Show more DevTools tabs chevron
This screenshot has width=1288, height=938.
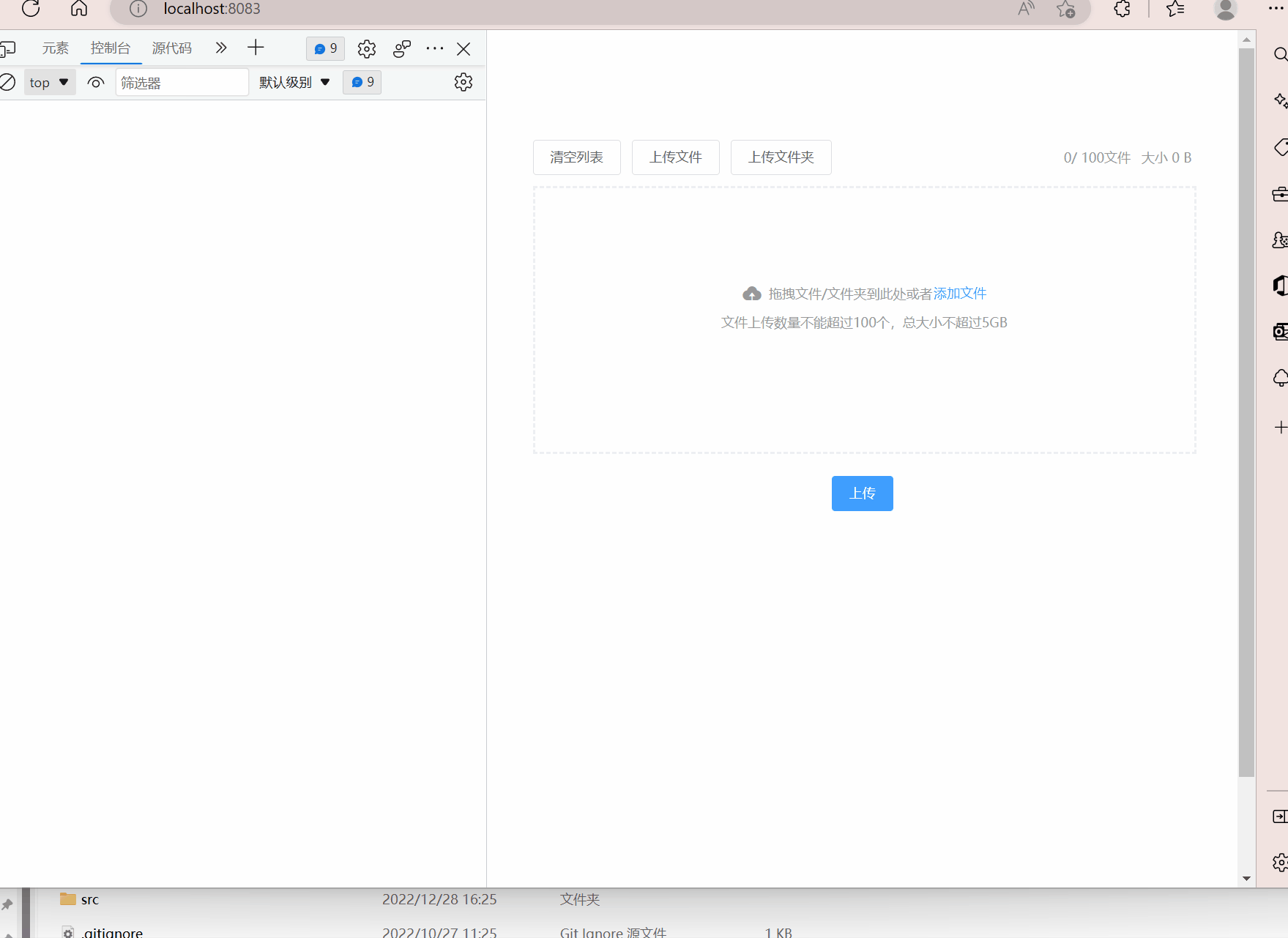click(x=221, y=48)
